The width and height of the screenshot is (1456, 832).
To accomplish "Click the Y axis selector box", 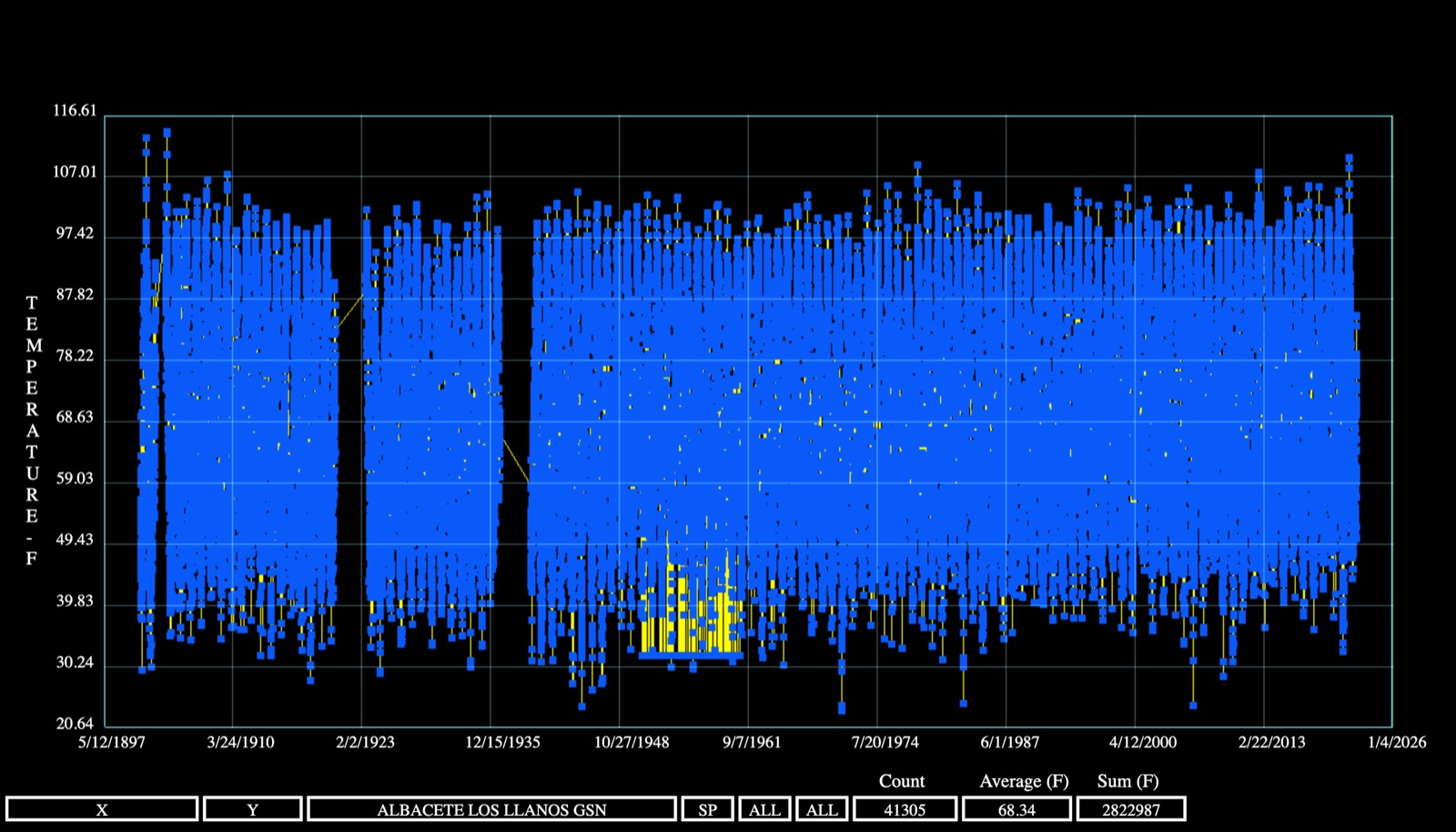I will (253, 809).
